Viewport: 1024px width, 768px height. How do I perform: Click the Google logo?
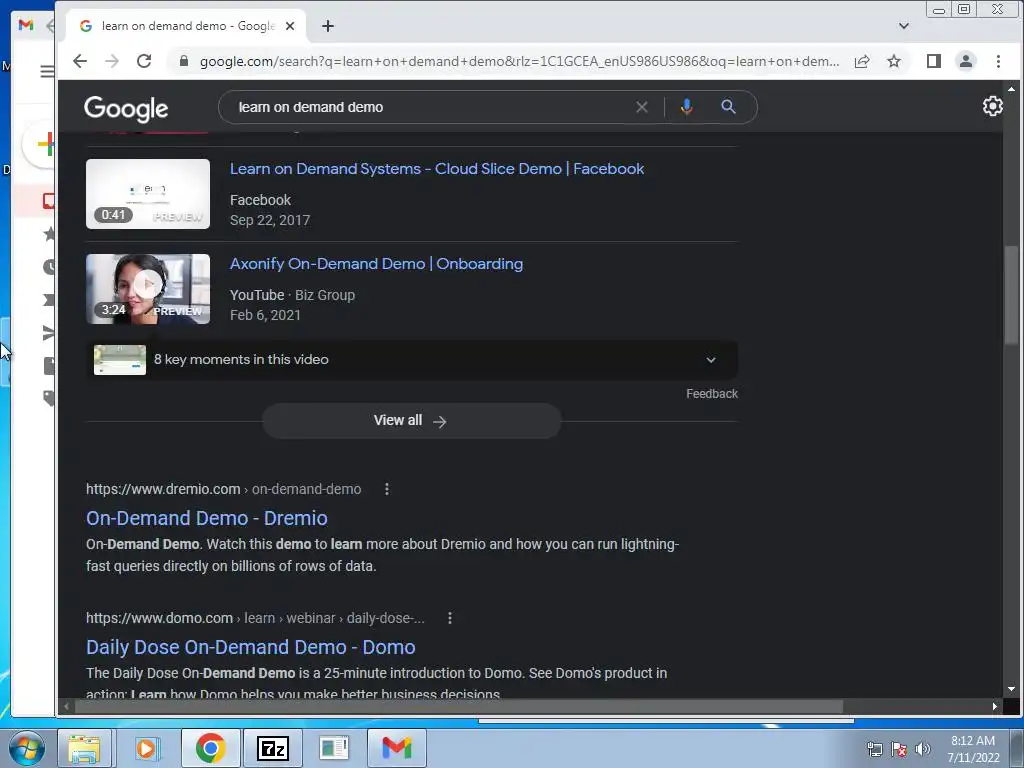pos(126,108)
